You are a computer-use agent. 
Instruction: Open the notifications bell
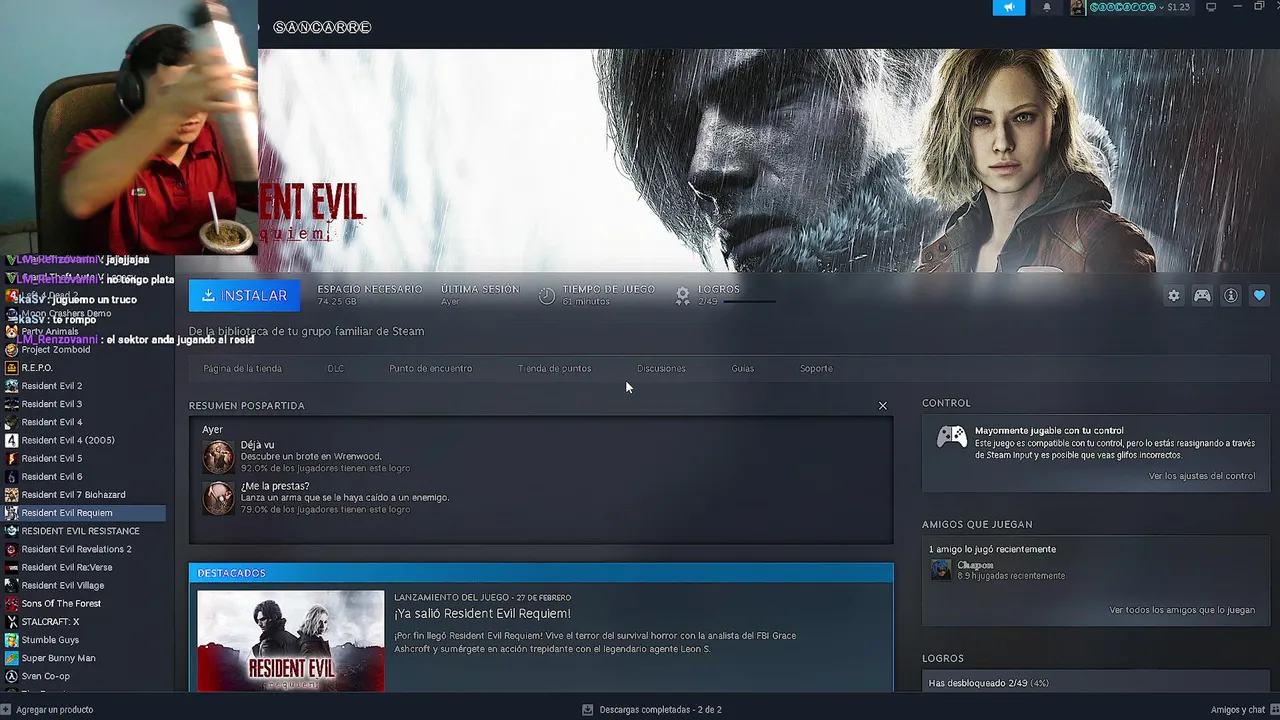click(1047, 7)
